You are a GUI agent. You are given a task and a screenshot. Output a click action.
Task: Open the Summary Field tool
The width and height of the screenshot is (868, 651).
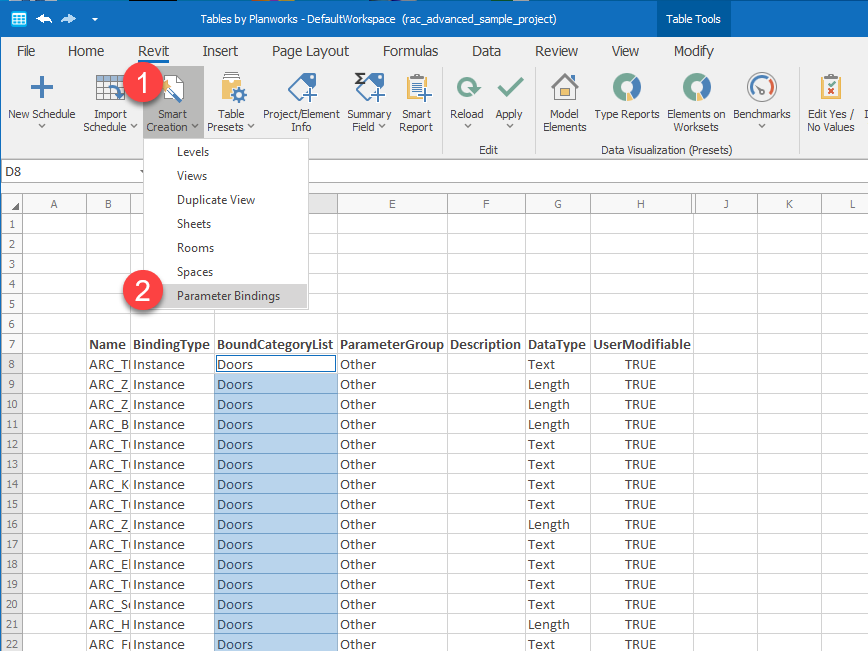coord(369,104)
